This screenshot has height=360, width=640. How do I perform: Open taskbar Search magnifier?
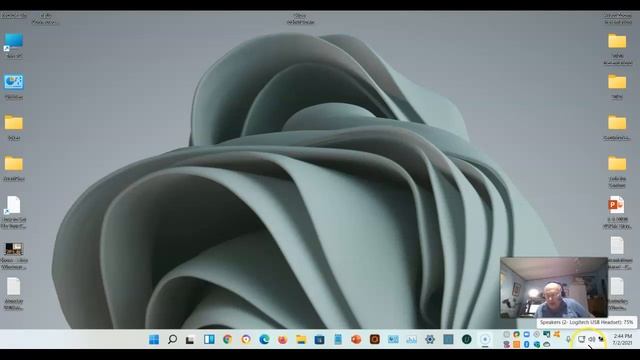[172, 339]
